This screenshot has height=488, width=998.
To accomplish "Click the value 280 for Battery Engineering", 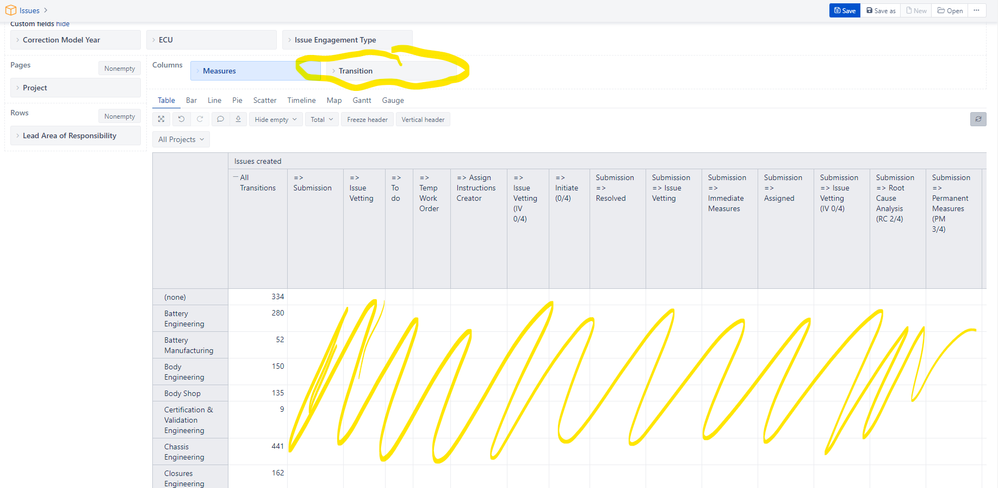I will pos(278,313).
